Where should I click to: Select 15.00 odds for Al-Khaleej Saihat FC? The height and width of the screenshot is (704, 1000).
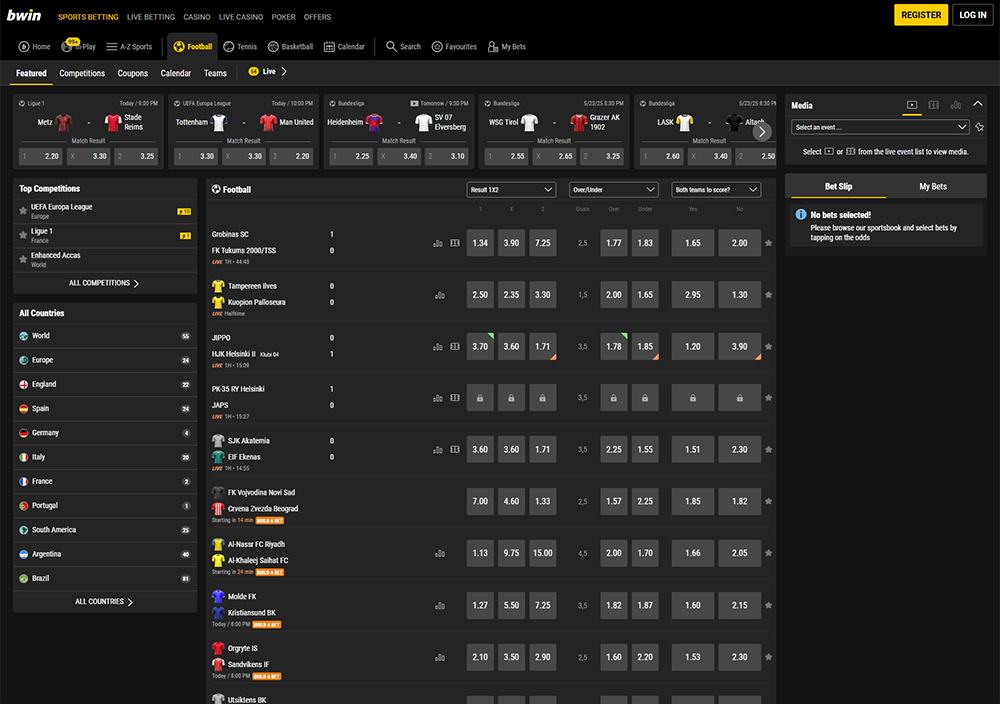[543, 553]
